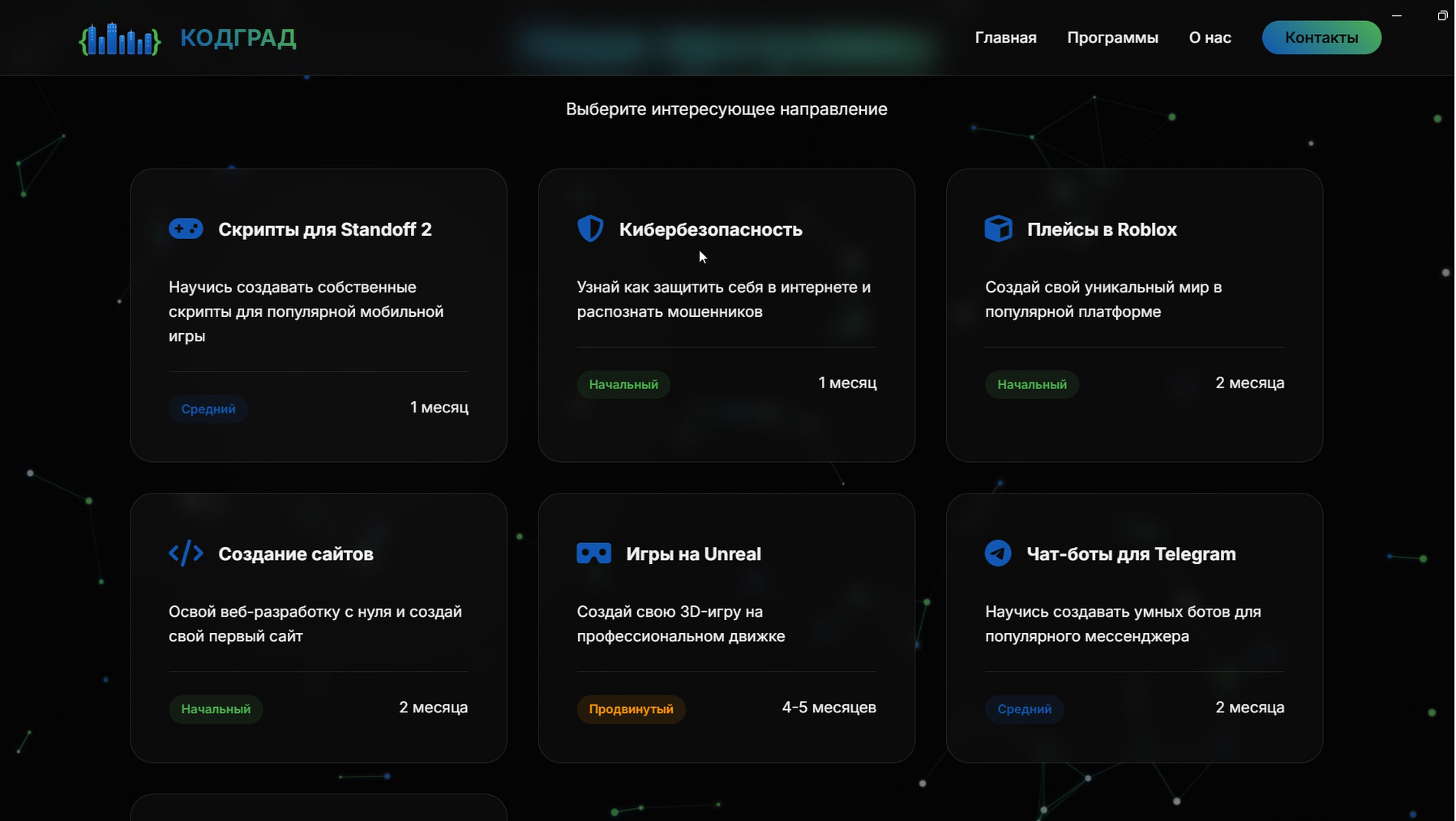The height and width of the screenshot is (821, 1456).
Task: Click the description Научись создавать собственные скрипты
Action: pos(306,311)
